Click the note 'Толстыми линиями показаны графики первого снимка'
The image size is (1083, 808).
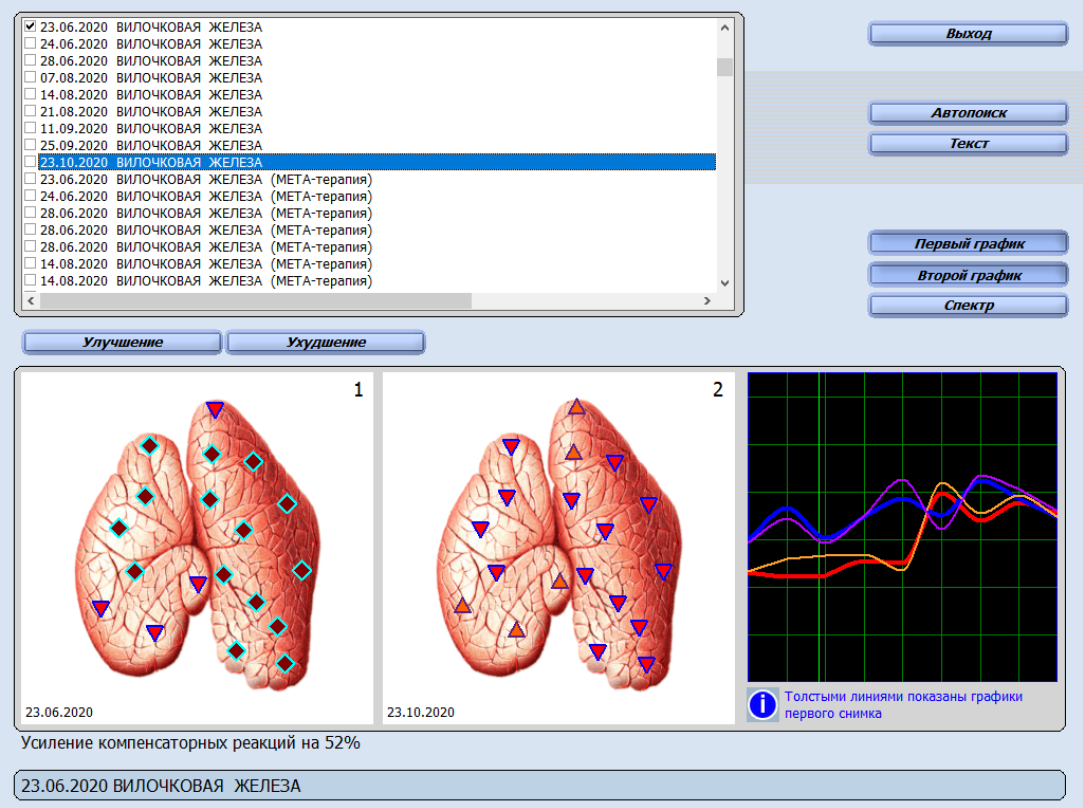(x=903, y=704)
